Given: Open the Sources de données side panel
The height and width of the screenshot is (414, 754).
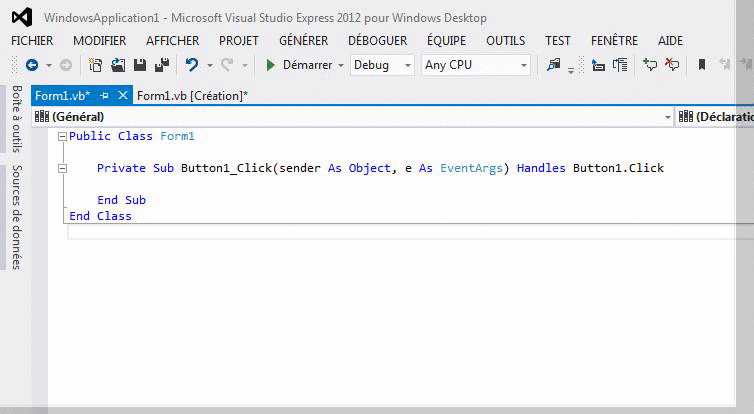Looking at the screenshot, I should tap(17, 217).
